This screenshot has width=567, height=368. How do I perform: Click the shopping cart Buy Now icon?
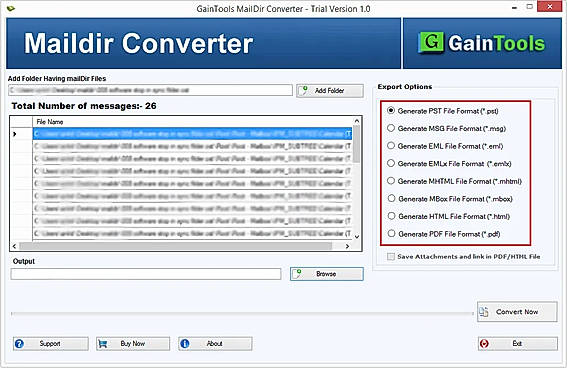click(x=103, y=344)
